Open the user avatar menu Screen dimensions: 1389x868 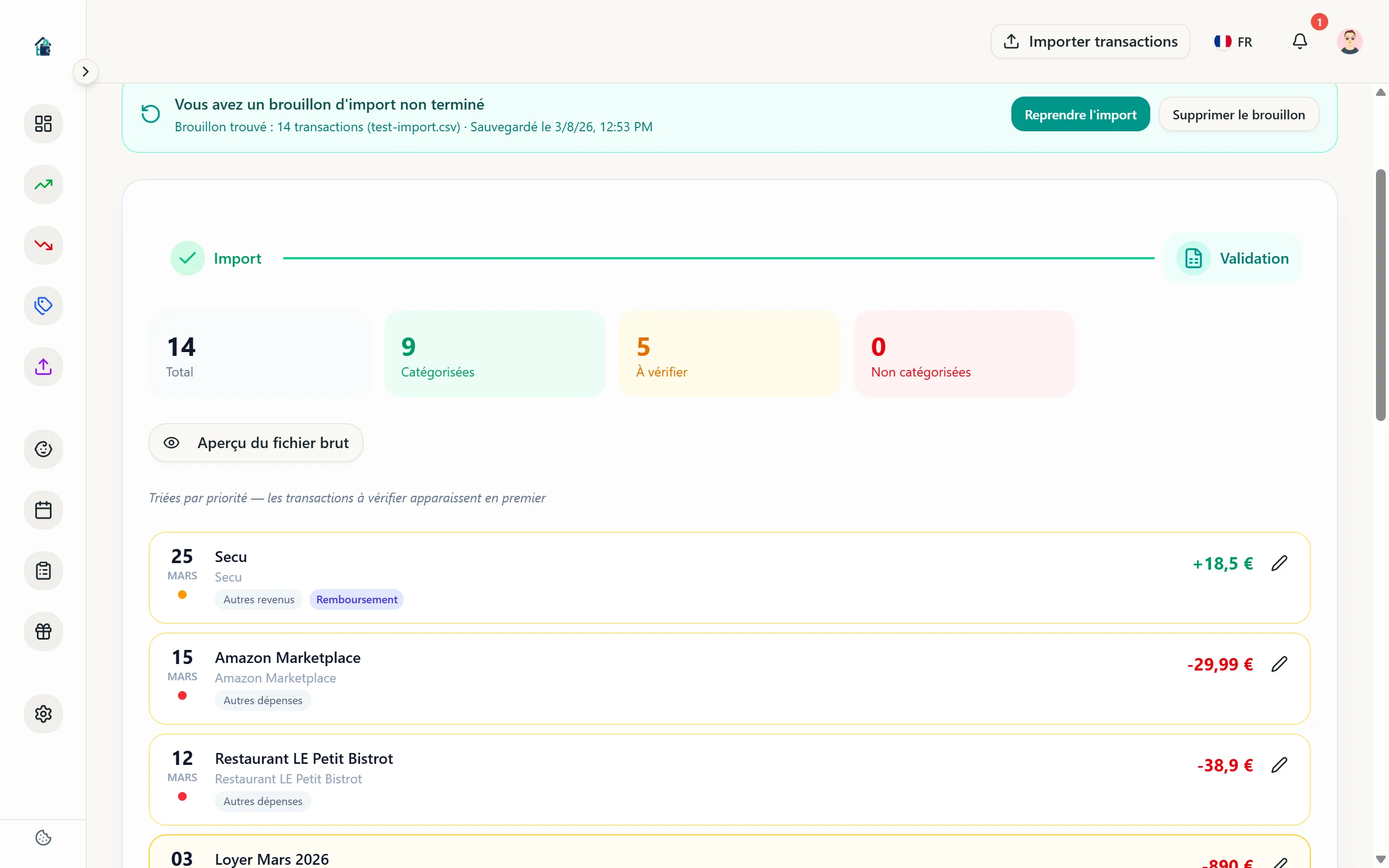pyautogui.click(x=1349, y=41)
